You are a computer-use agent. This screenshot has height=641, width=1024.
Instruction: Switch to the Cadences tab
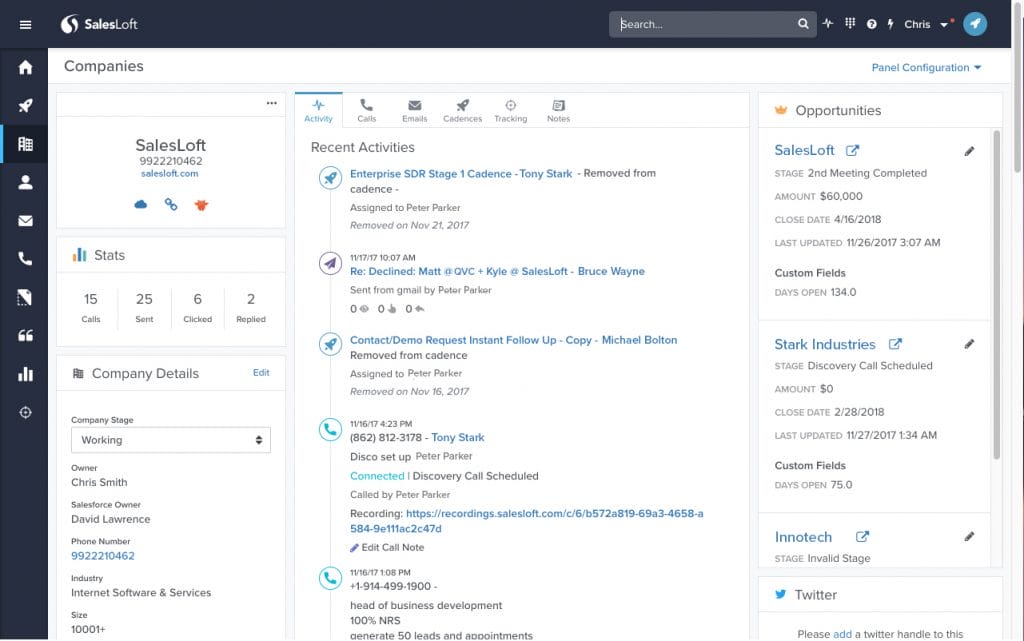[462, 110]
